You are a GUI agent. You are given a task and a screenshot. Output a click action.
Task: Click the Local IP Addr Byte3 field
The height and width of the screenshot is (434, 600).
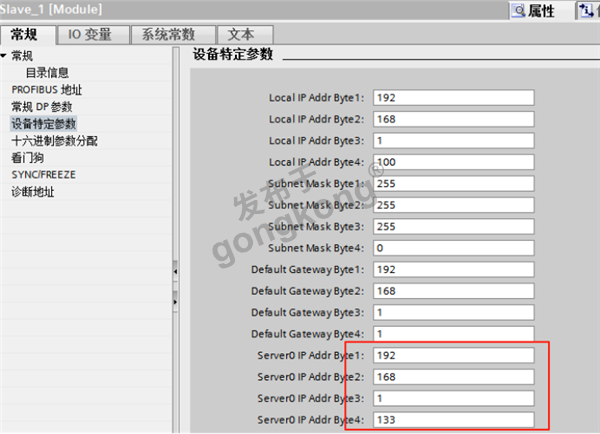pos(453,140)
